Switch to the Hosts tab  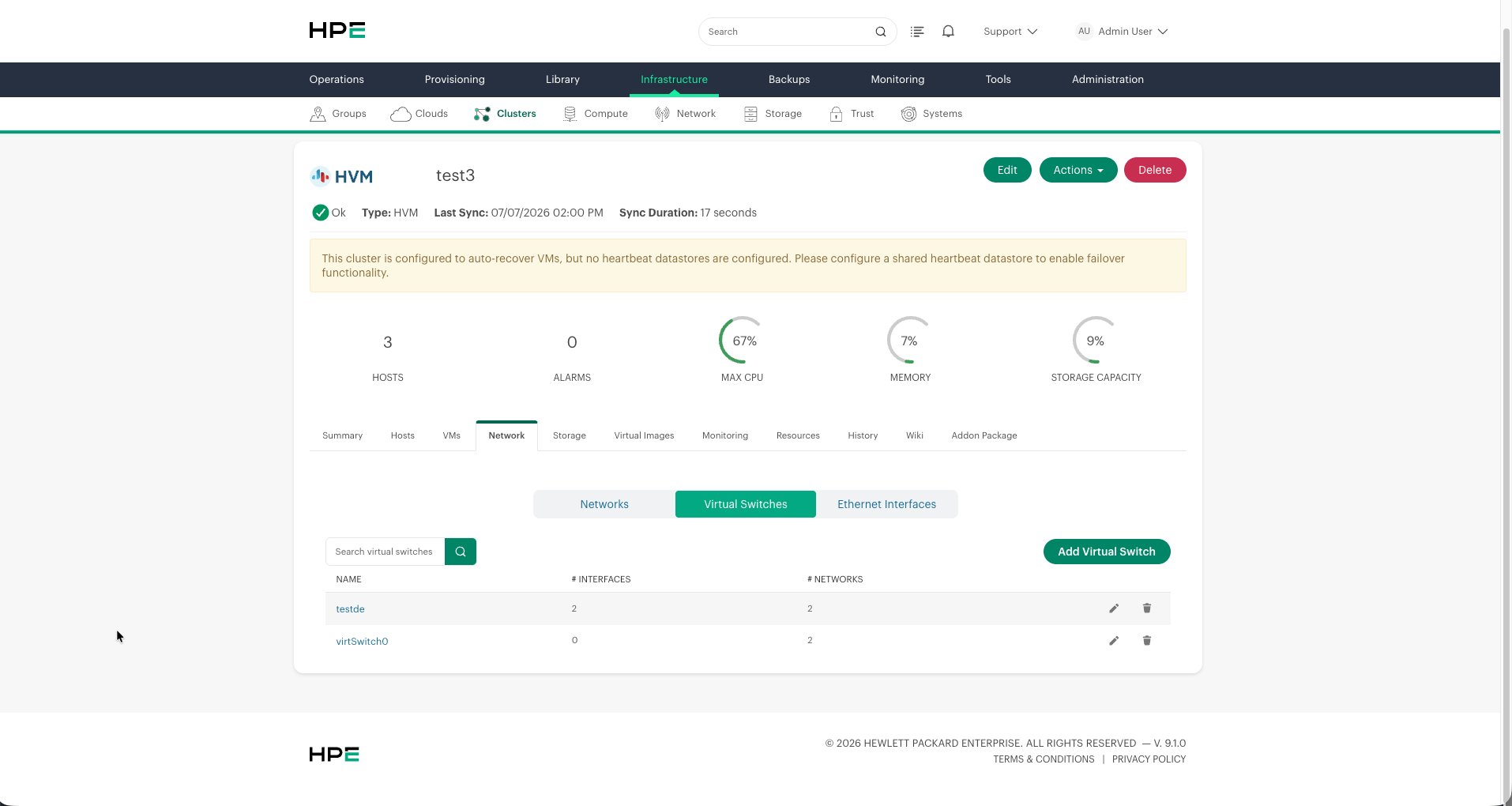[402, 435]
